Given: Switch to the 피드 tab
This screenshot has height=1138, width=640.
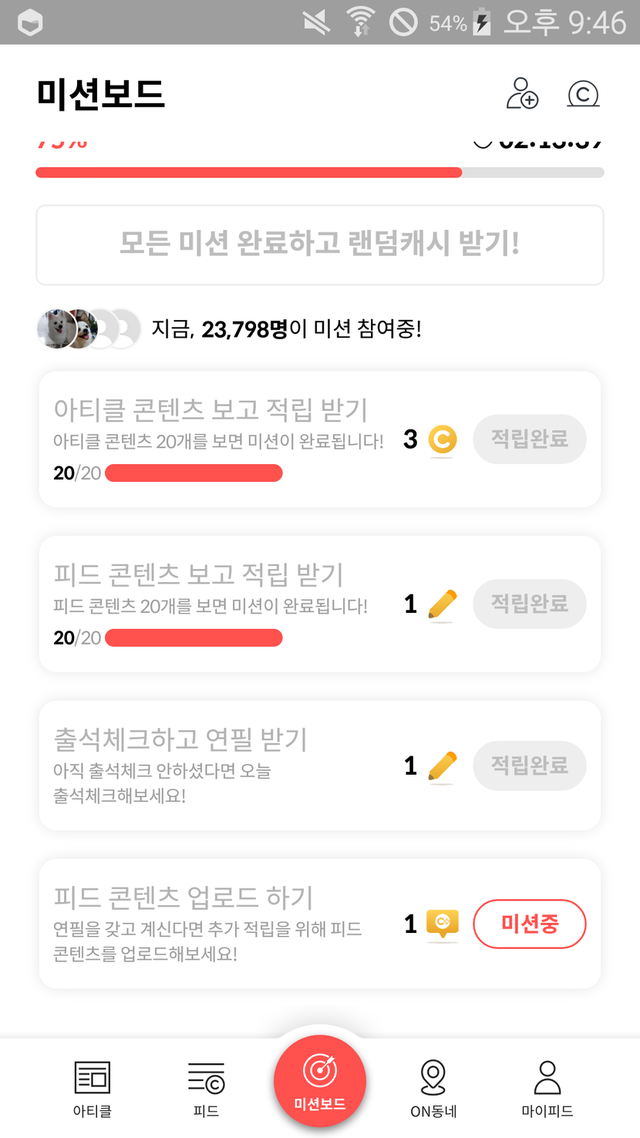Looking at the screenshot, I should pos(206,1088).
